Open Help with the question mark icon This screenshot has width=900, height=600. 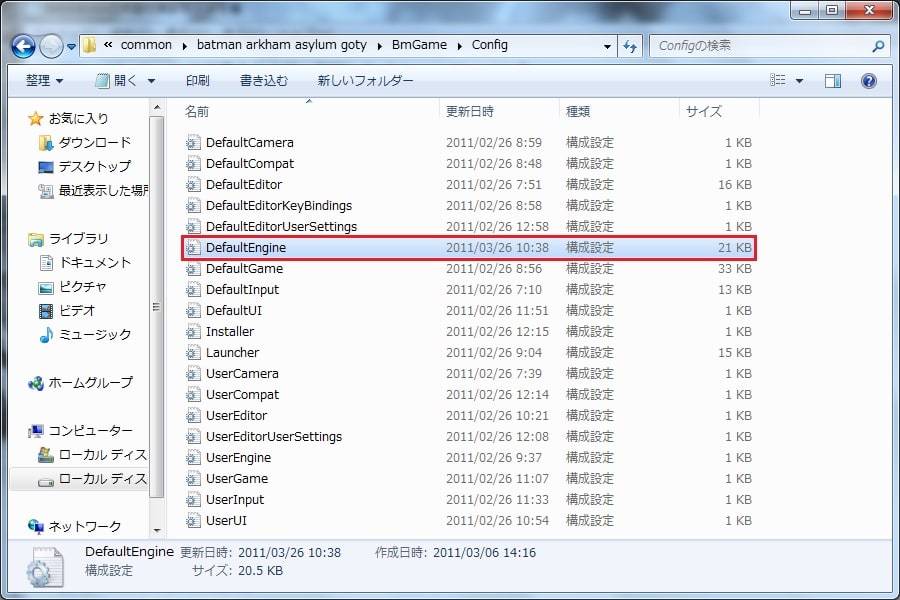[x=868, y=81]
